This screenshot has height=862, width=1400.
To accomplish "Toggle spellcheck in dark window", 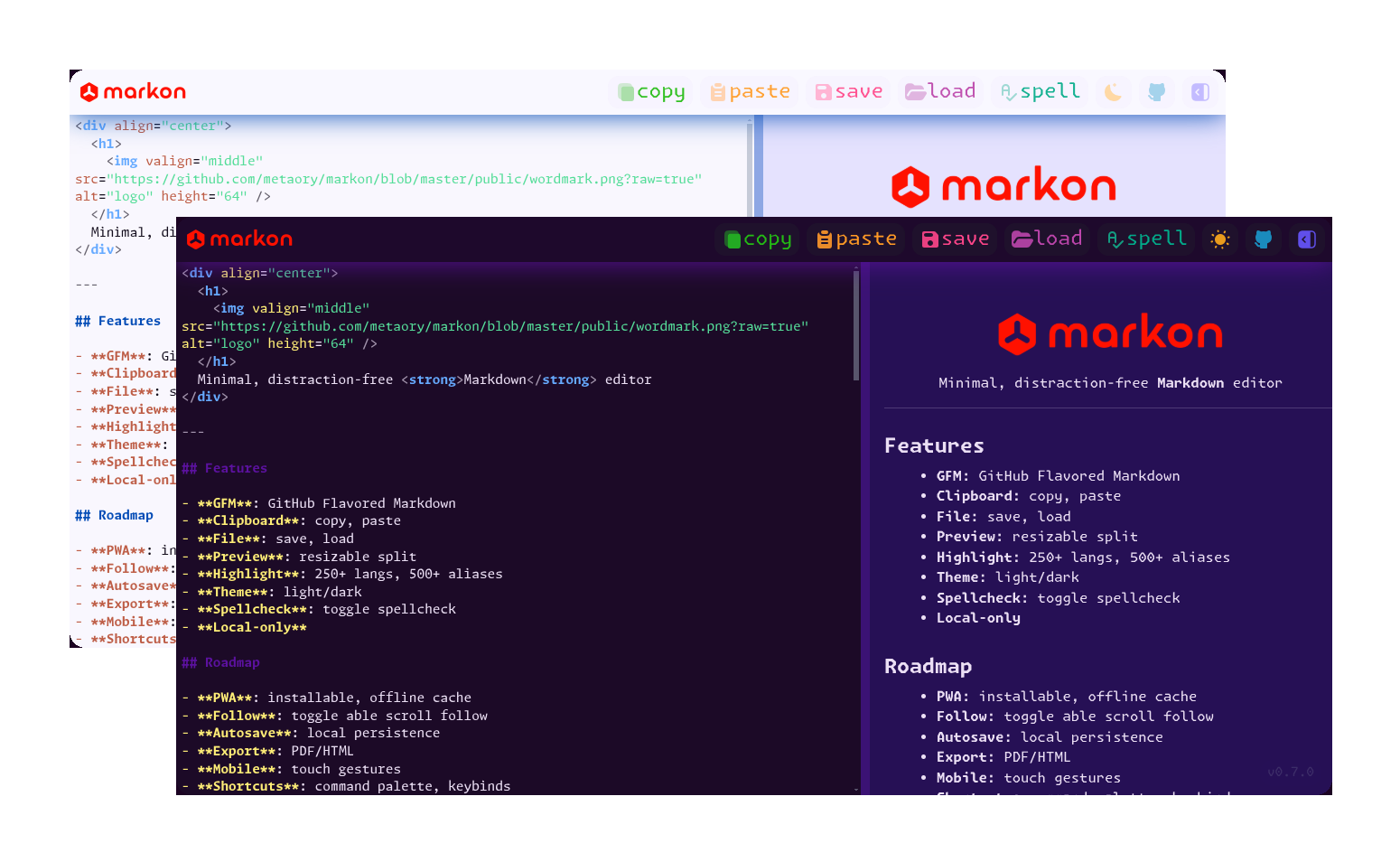I will point(1146,239).
